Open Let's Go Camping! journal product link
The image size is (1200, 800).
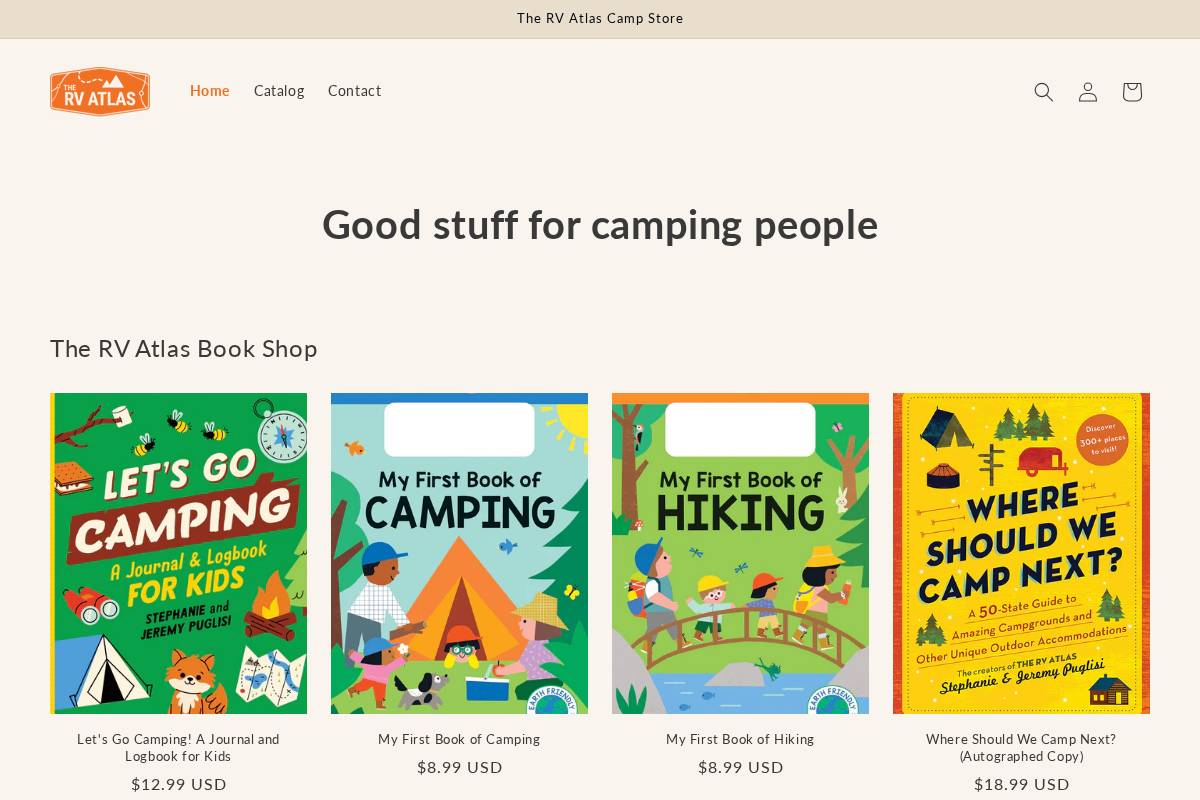pyautogui.click(x=178, y=747)
